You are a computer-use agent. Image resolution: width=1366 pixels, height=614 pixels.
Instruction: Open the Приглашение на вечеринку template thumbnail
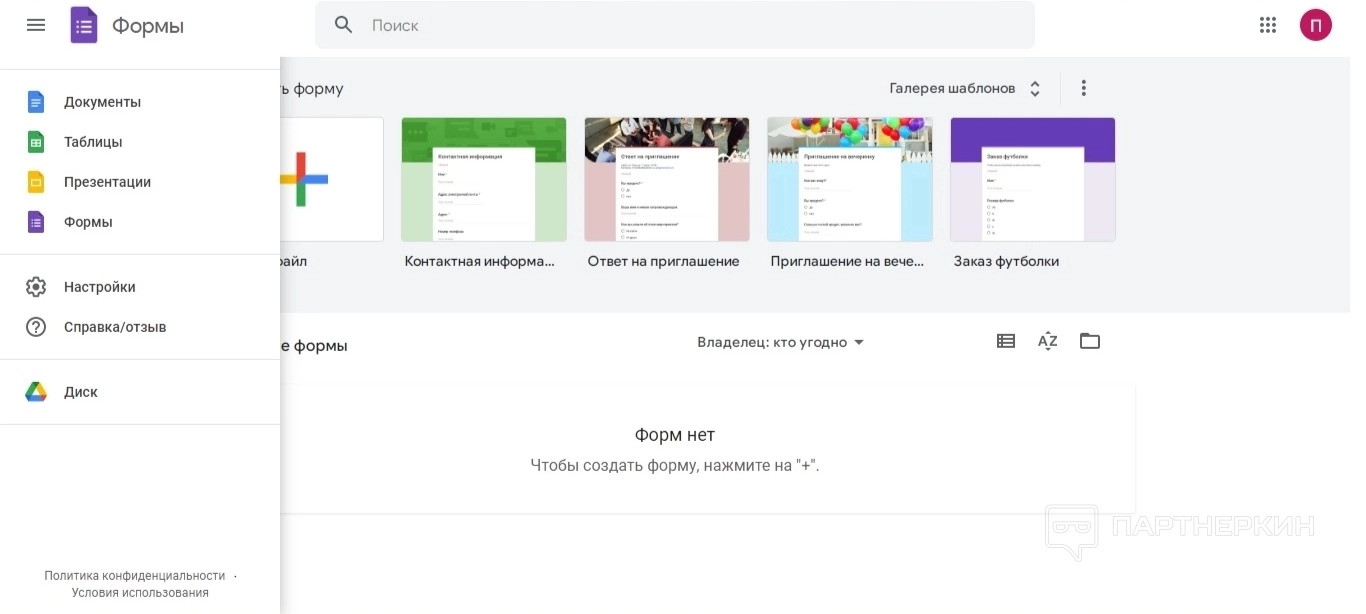point(850,179)
